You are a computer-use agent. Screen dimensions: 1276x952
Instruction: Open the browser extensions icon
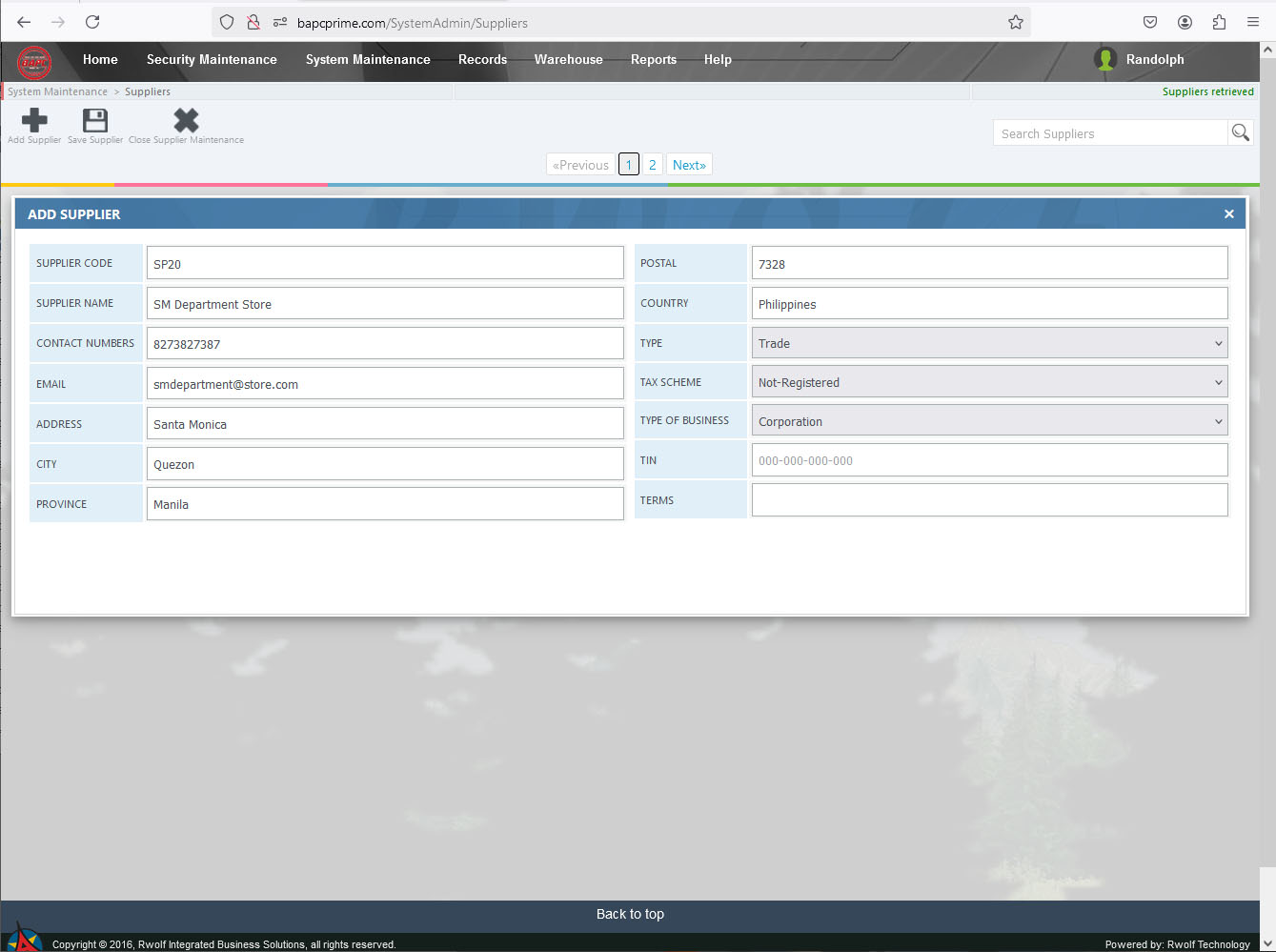(x=1219, y=22)
